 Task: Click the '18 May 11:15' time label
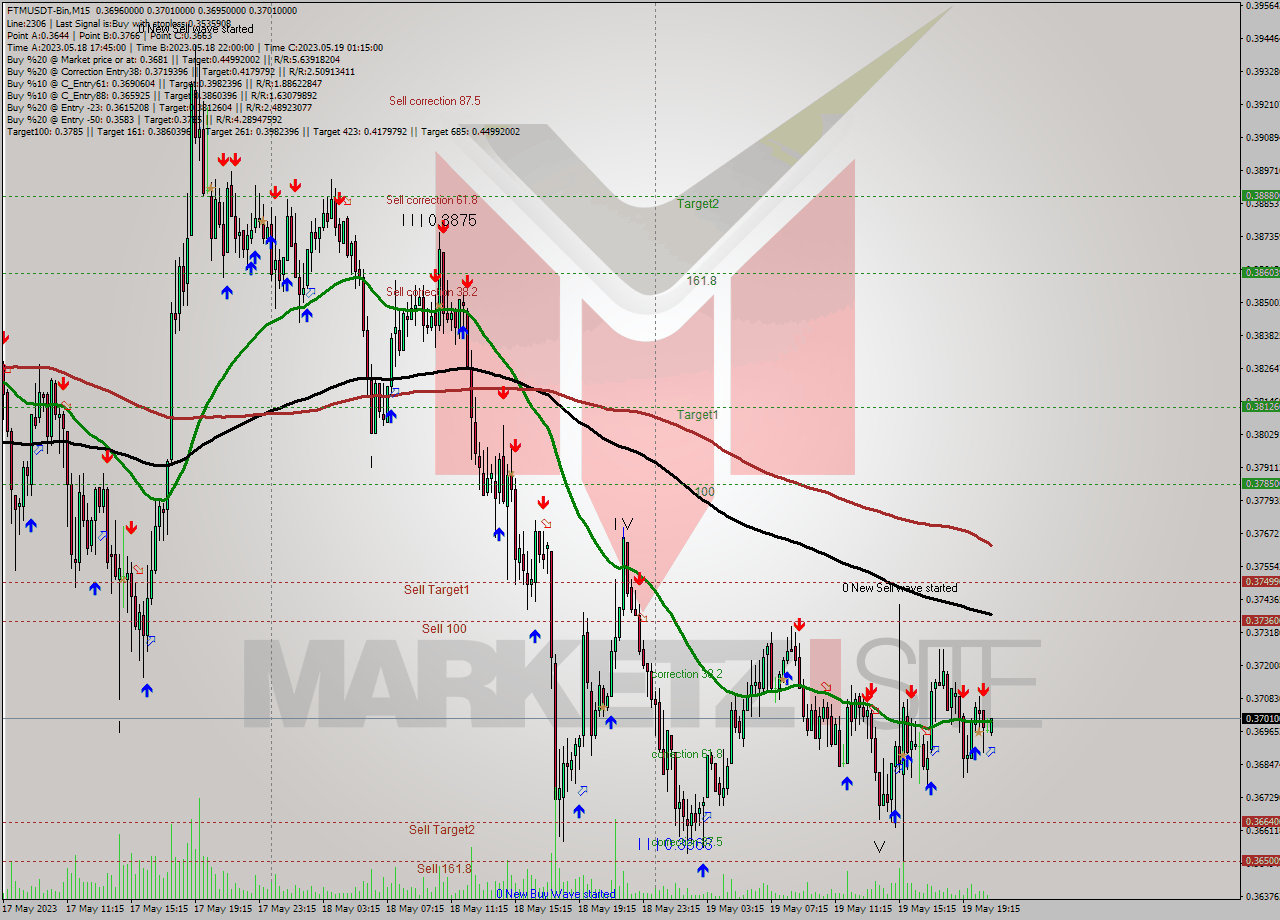tap(479, 910)
